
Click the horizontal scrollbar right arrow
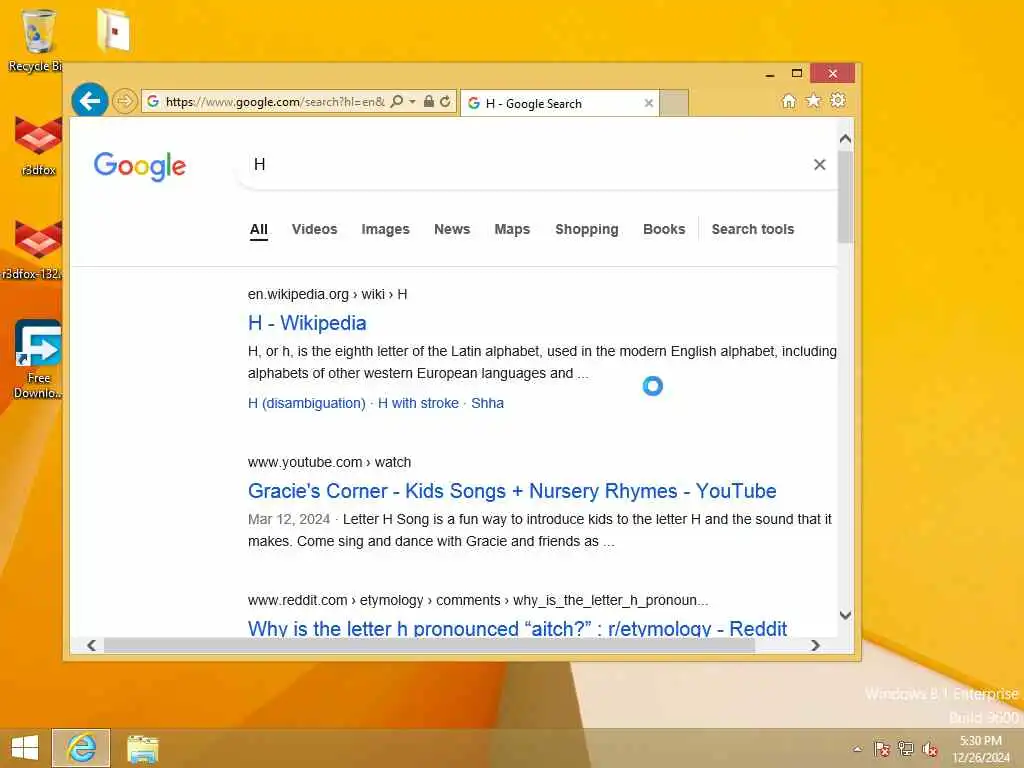tap(815, 645)
